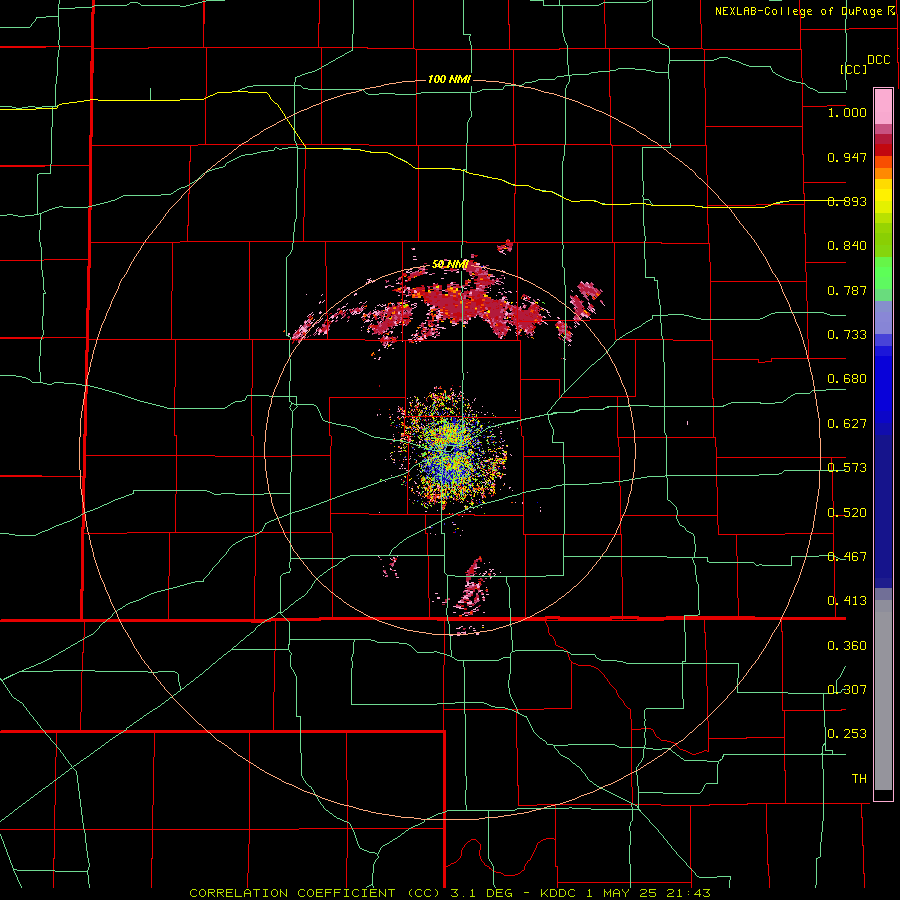Click the 0.573 color scale value
The image size is (900, 900).
(x=847, y=468)
